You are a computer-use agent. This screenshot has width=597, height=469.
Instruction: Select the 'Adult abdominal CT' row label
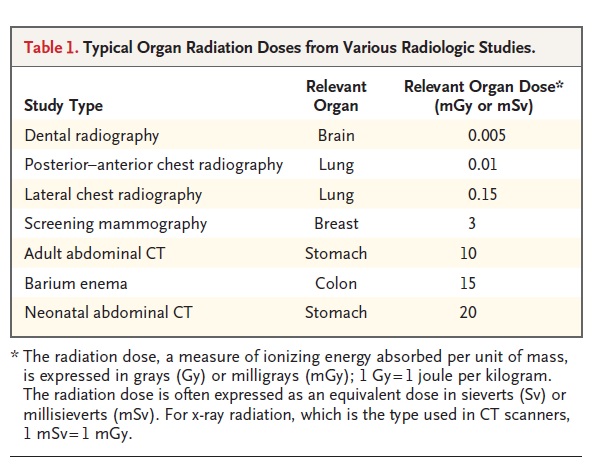pos(95,254)
